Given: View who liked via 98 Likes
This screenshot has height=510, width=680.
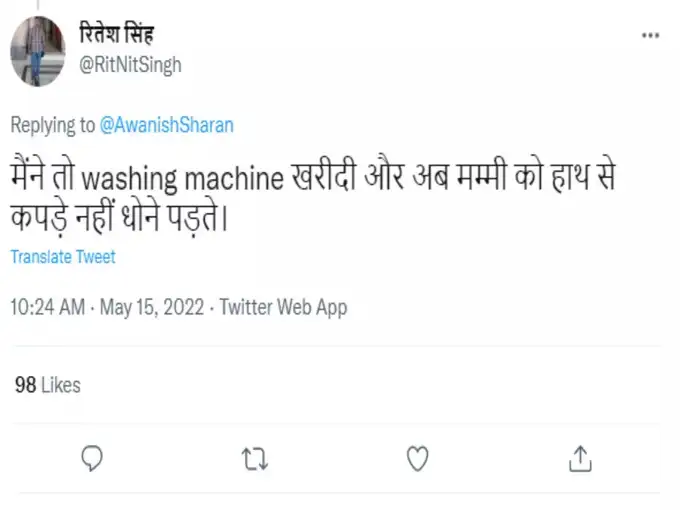Looking at the screenshot, I should coord(47,385).
